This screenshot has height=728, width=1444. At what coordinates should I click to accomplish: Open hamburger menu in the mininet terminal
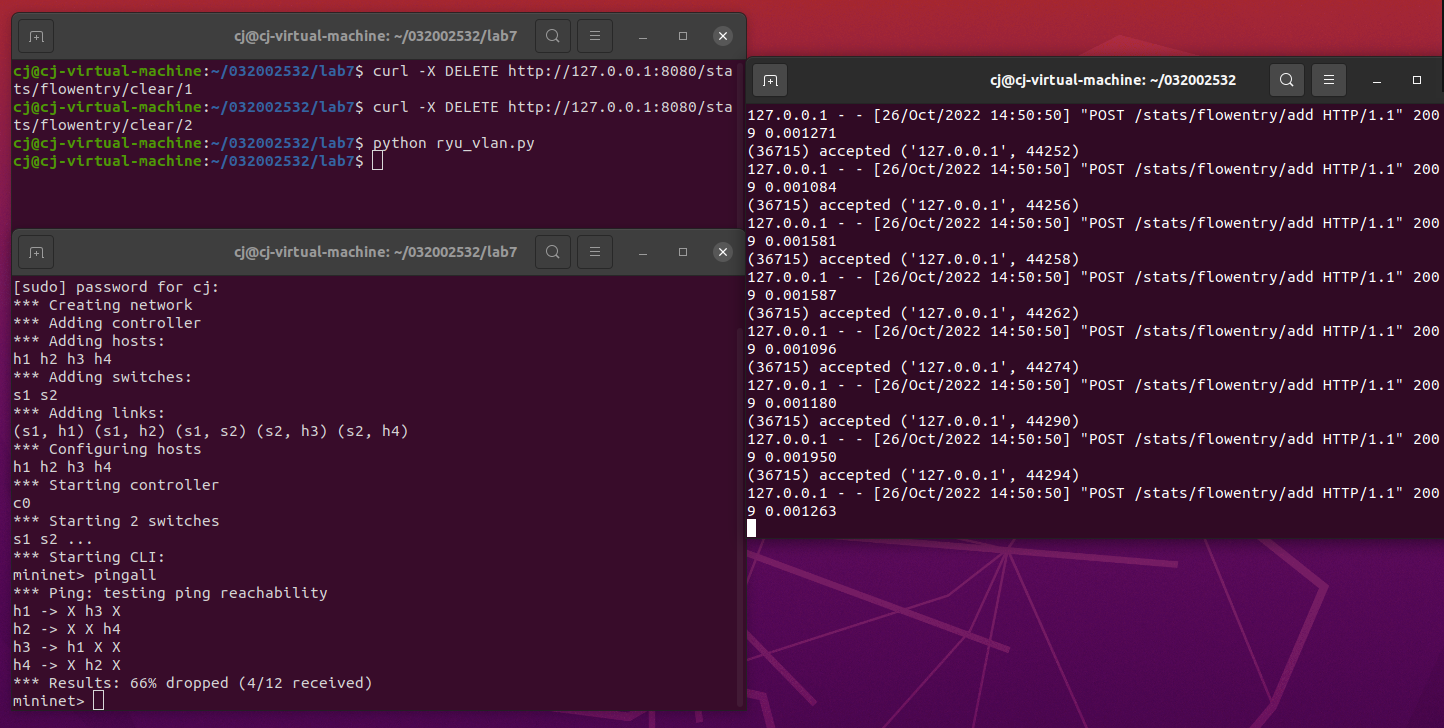click(595, 252)
